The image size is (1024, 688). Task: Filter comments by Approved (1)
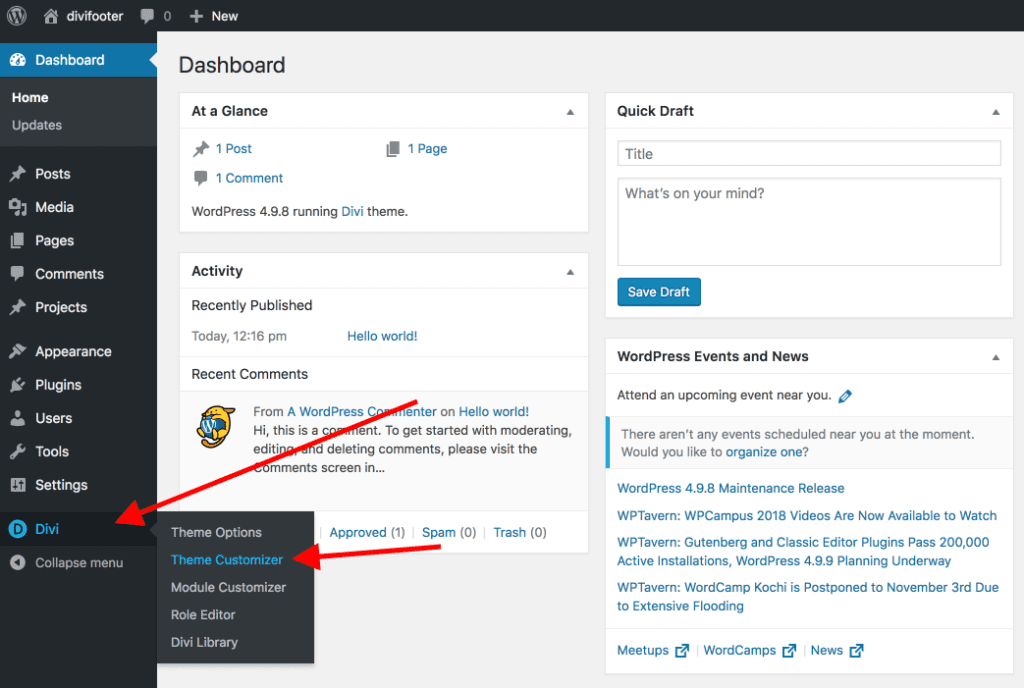(367, 533)
